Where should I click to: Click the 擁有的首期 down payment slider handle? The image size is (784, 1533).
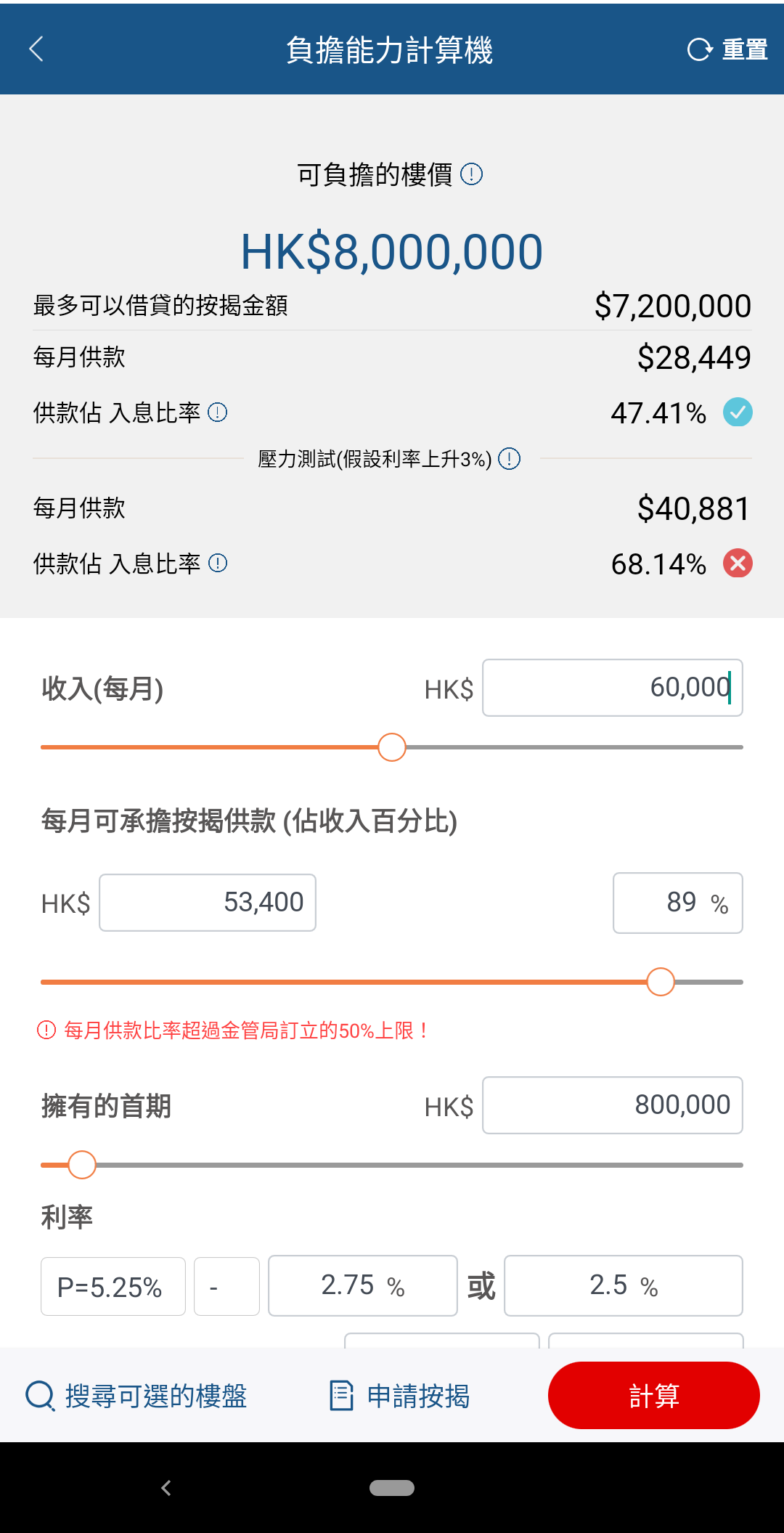point(82,1165)
